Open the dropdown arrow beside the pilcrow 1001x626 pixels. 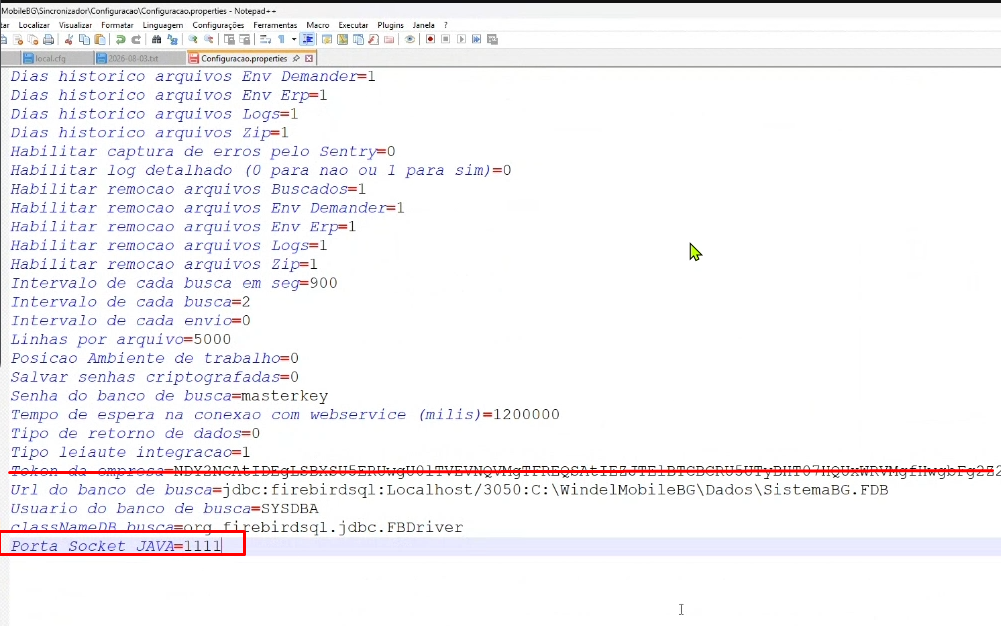coord(294,40)
